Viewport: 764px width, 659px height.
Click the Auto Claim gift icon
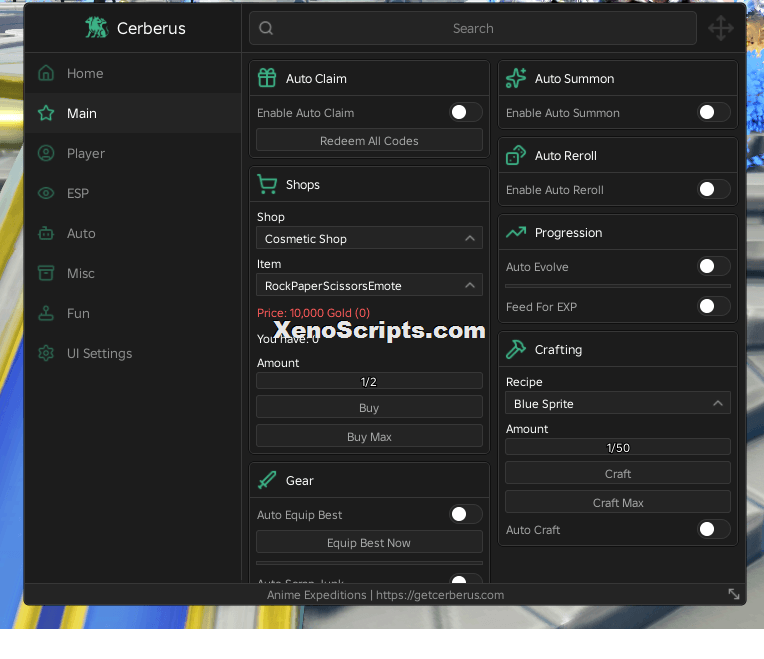(x=267, y=78)
